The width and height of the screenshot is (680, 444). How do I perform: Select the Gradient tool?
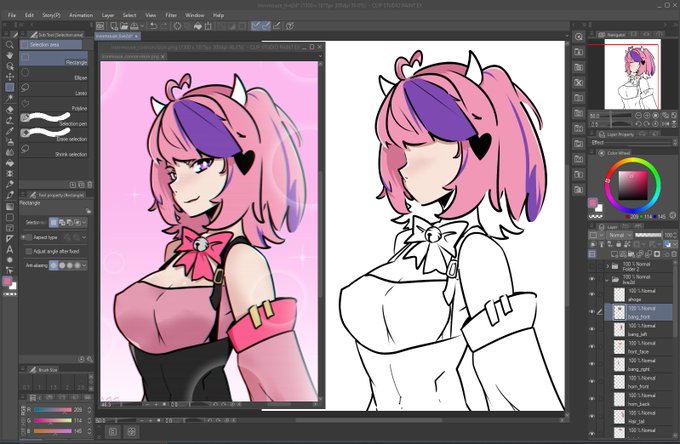pyautogui.click(x=9, y=206)
